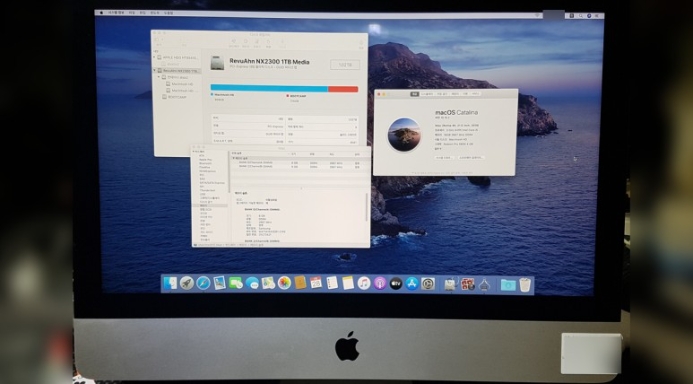Click Catalina island picture in About This Mac
This screenshot has height=384, width=693.
coord(404,135)
